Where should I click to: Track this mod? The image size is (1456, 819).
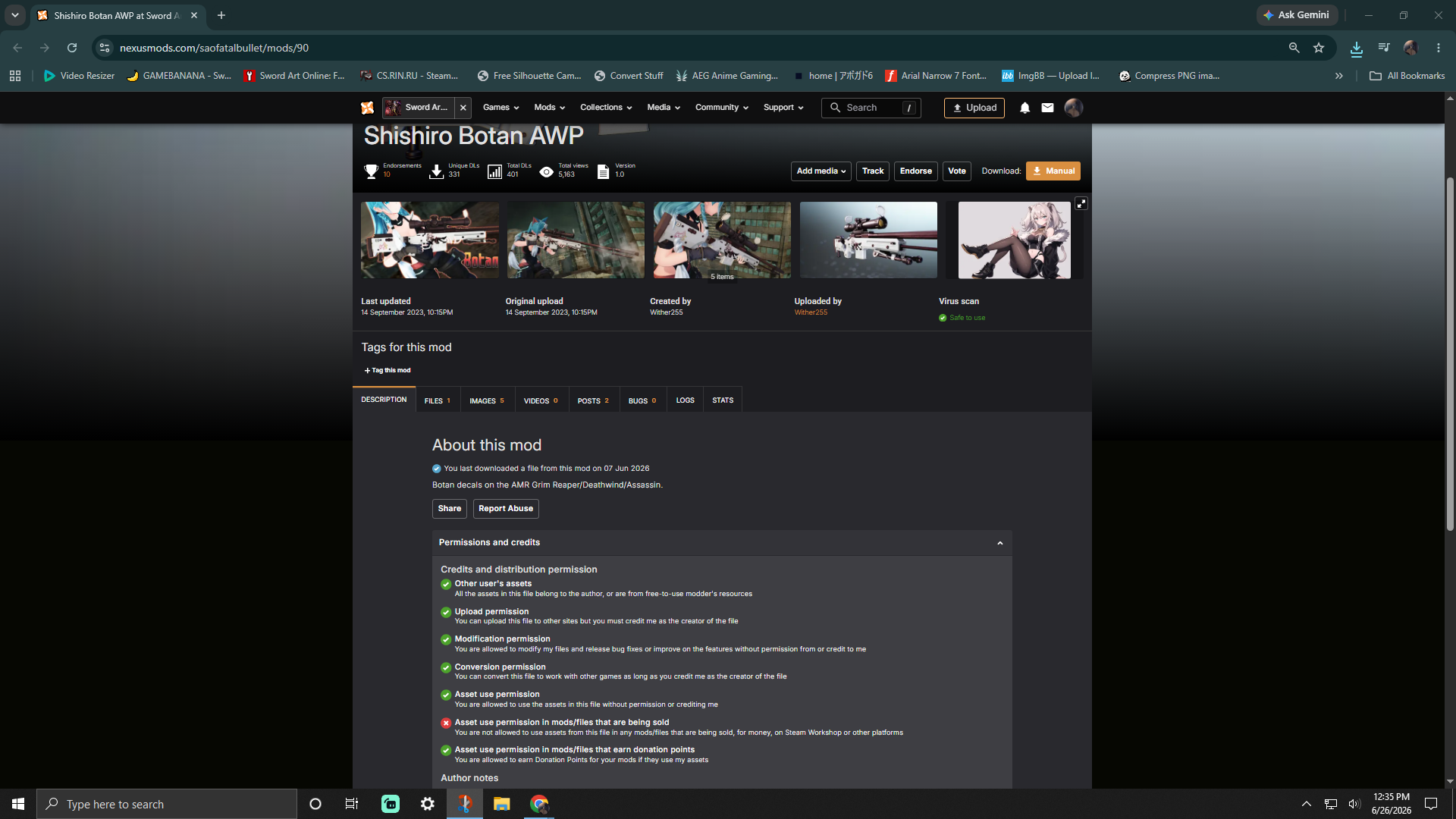[x=873, y=171]
